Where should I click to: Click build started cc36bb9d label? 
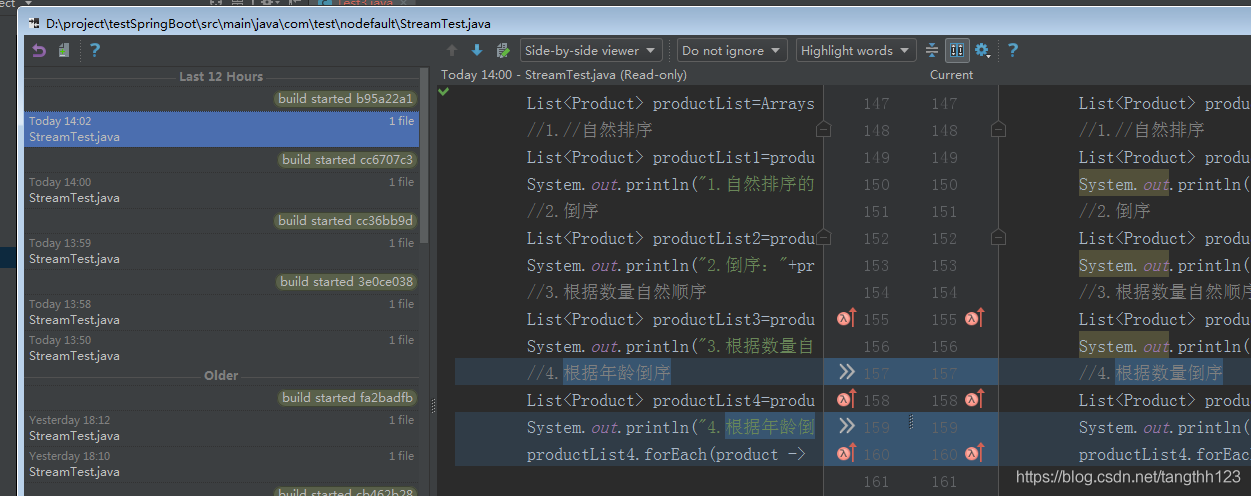coord(345,221)
